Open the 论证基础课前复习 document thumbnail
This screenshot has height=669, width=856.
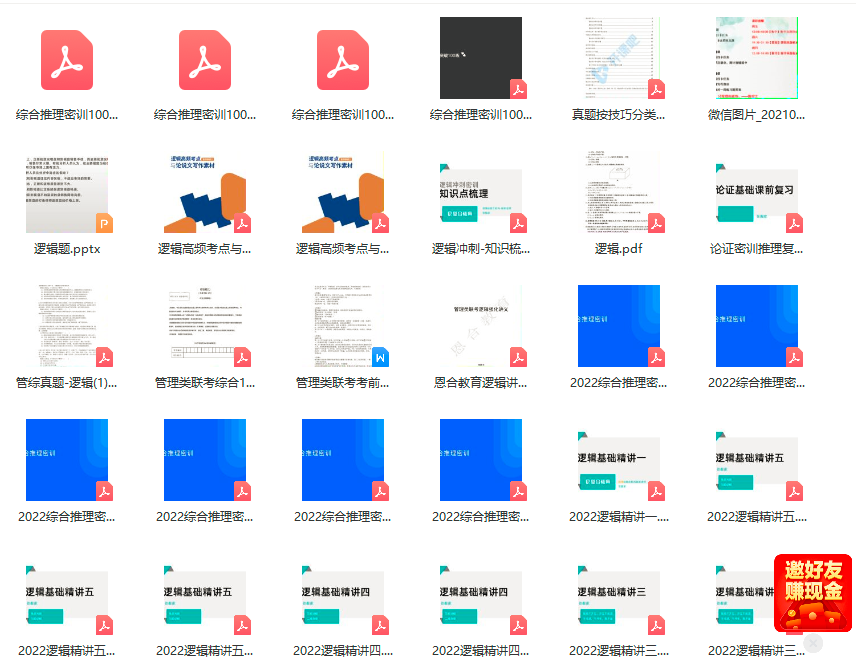coord(756,190)
